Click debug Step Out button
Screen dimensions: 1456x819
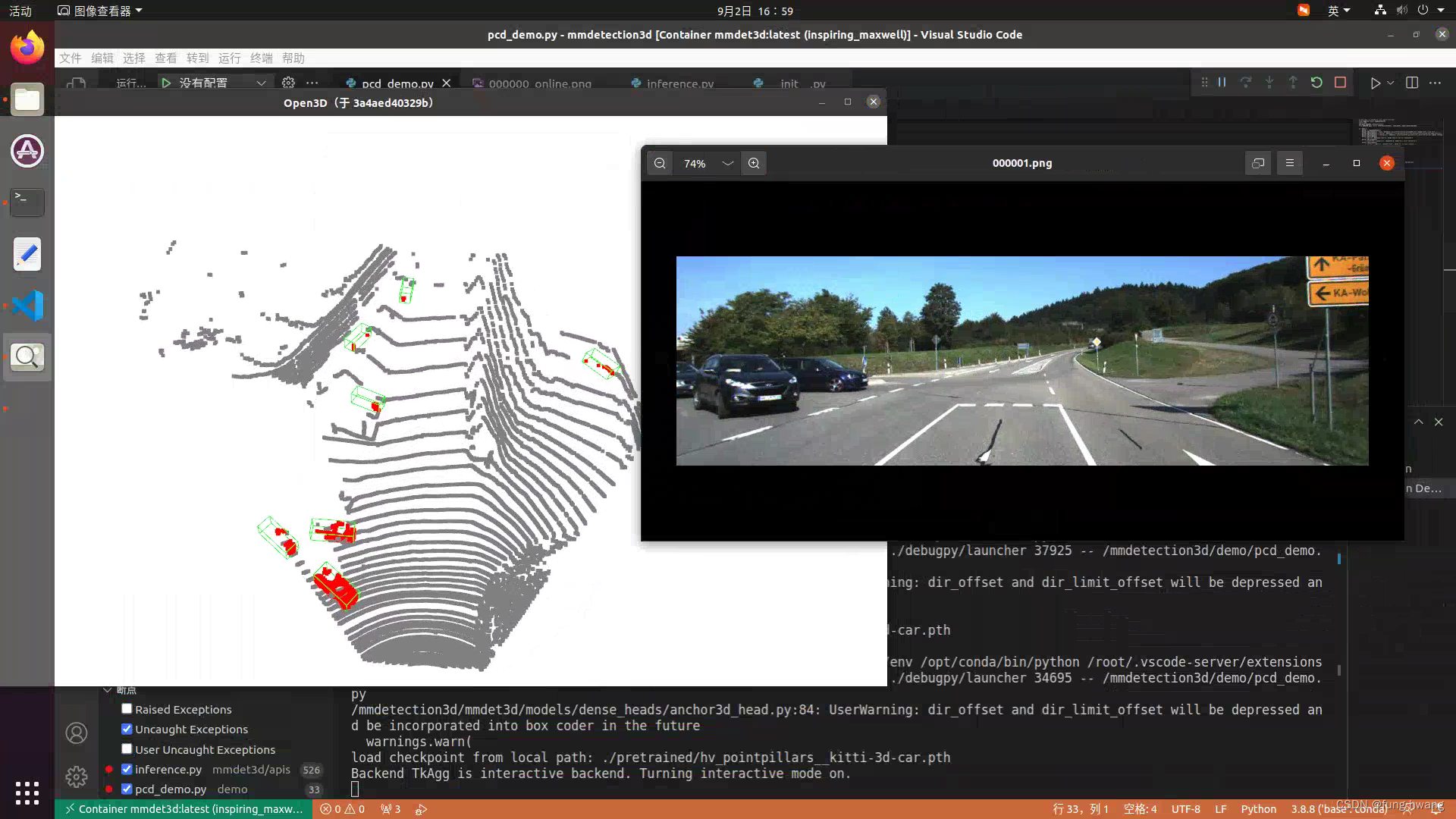(x=1293, y=83)
